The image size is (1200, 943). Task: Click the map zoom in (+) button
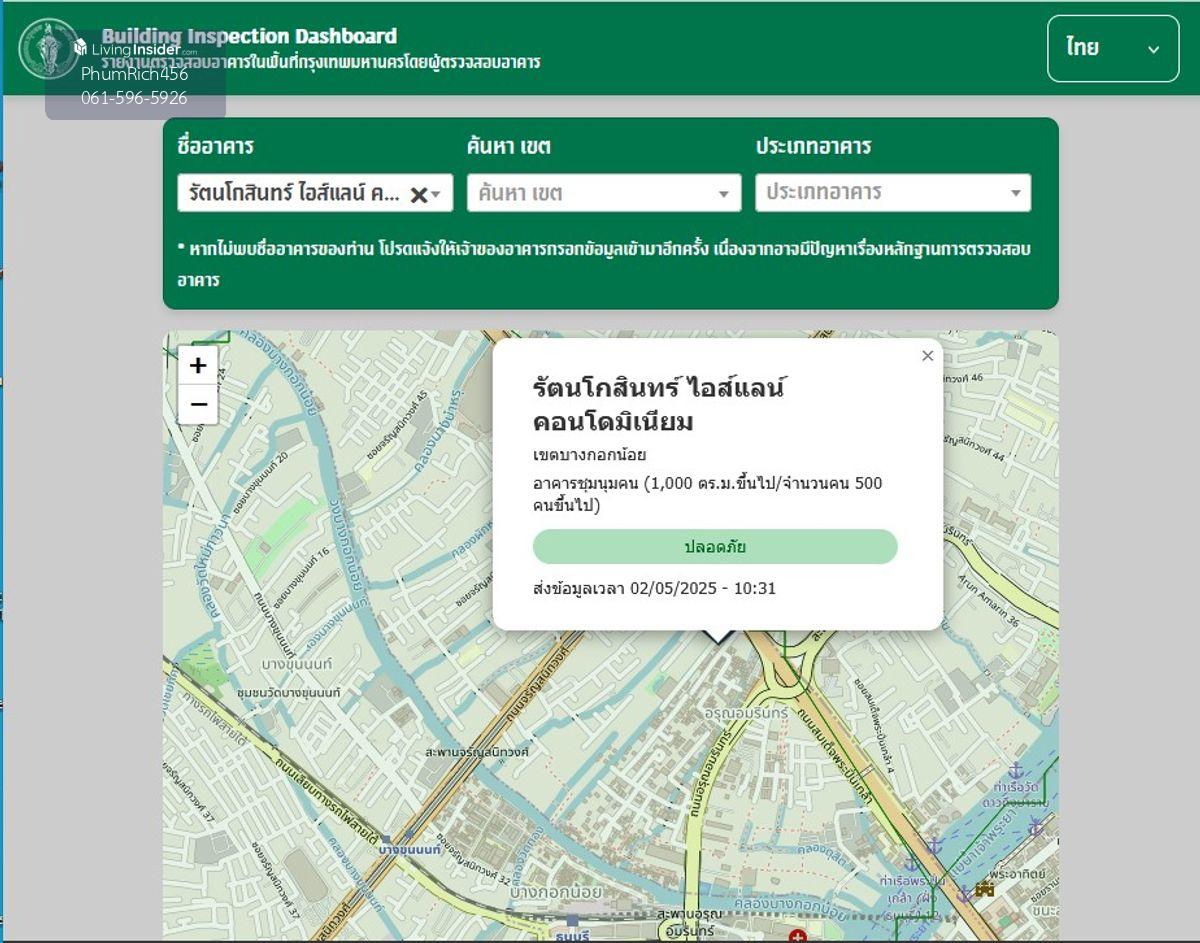point(198,366)
